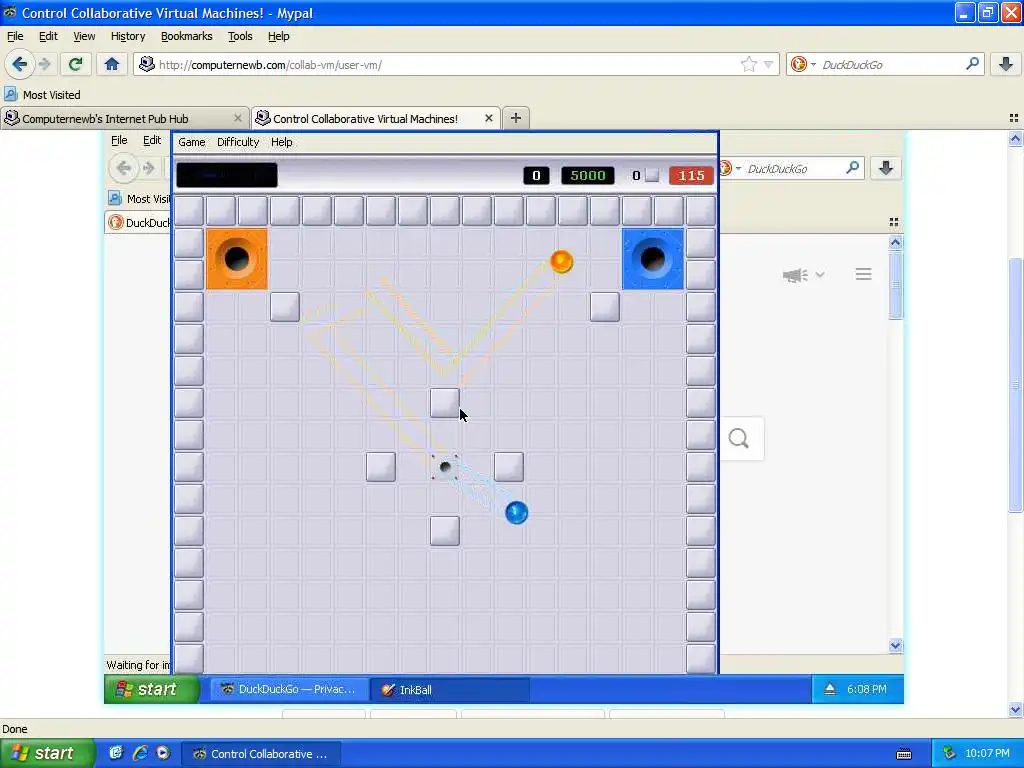1024x768 pixels.
Task: Click the DuckDuckGo page search button
Action: coord(739,438)
